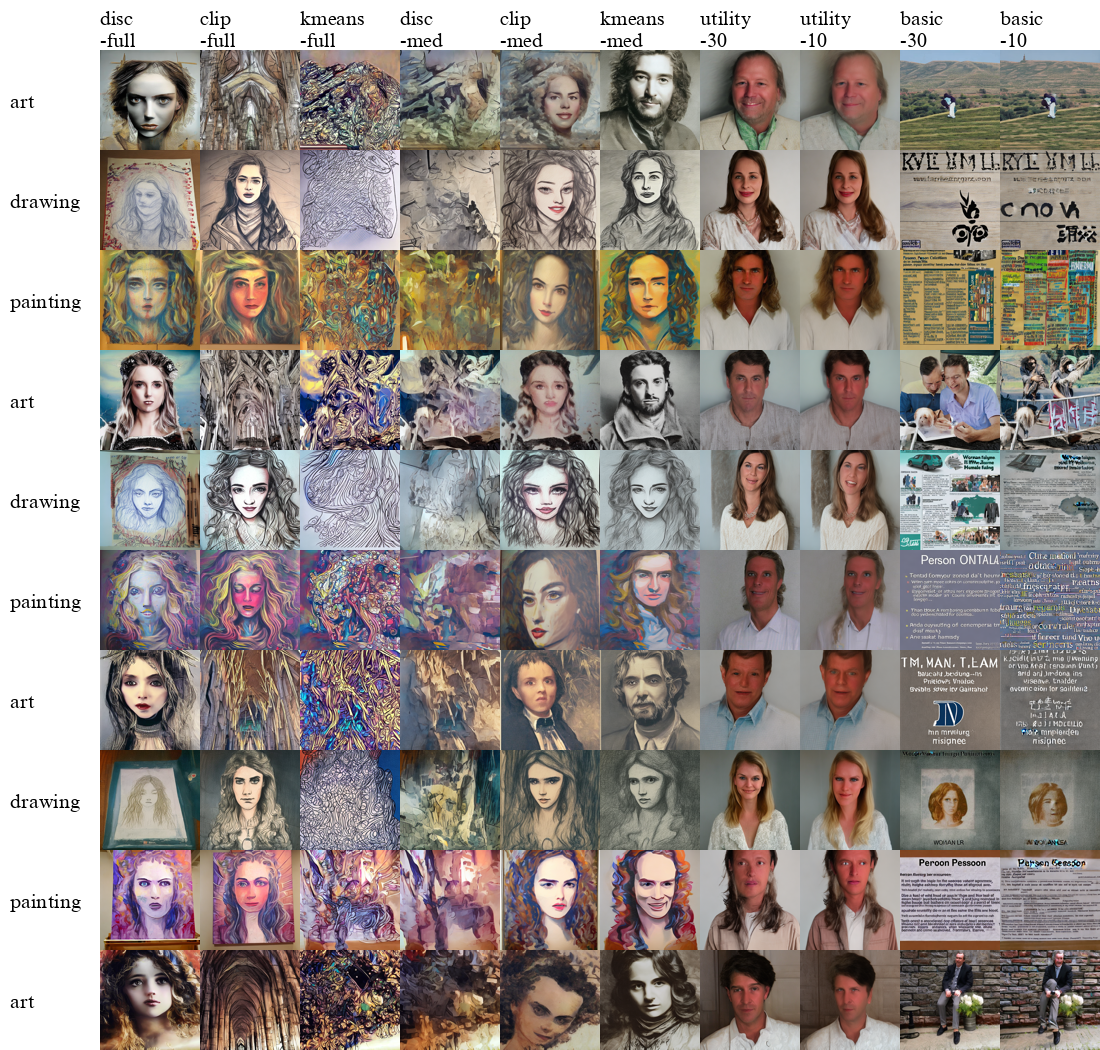1100x1050 pixels.
Task: Click the blue sketch with pencils beside it
Action: 149,500
